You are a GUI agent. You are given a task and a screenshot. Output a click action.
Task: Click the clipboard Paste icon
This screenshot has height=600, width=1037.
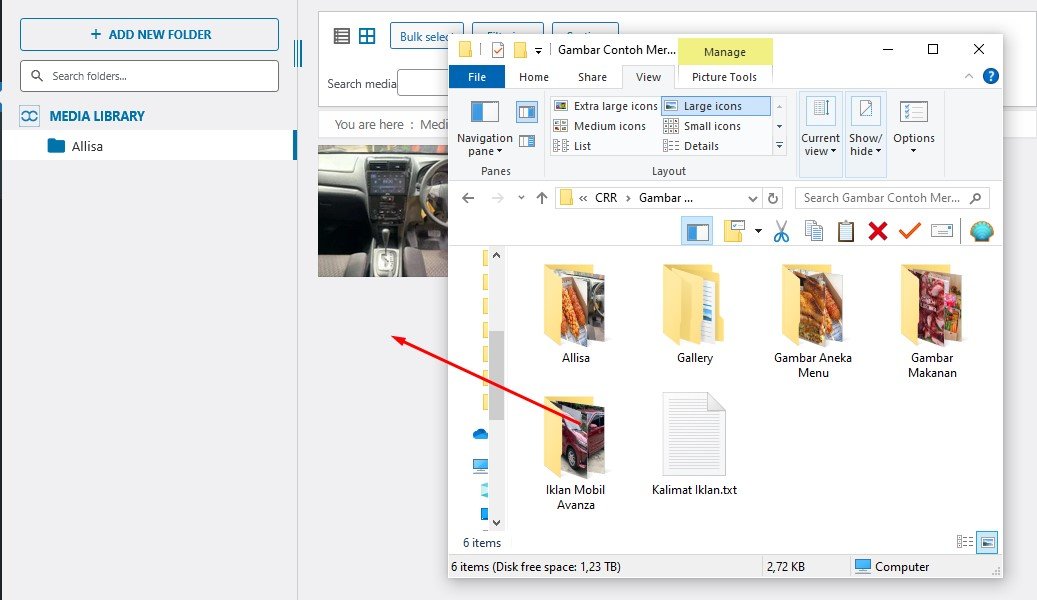(846, 232)
